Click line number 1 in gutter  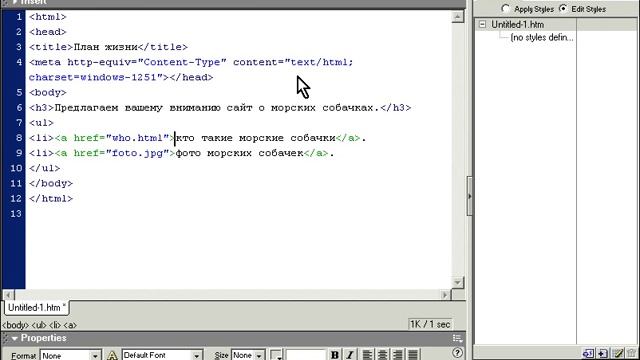pos(19,17)
